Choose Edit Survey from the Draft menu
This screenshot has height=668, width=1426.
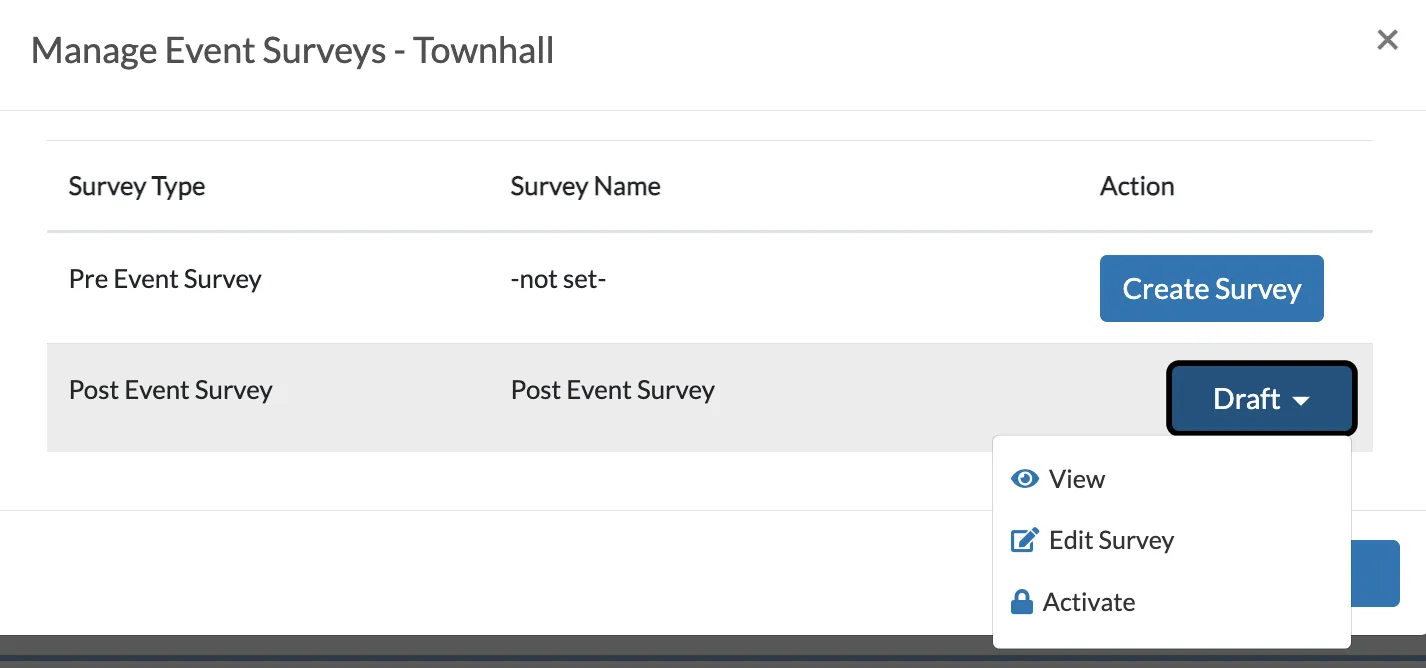coord(1172,541)
